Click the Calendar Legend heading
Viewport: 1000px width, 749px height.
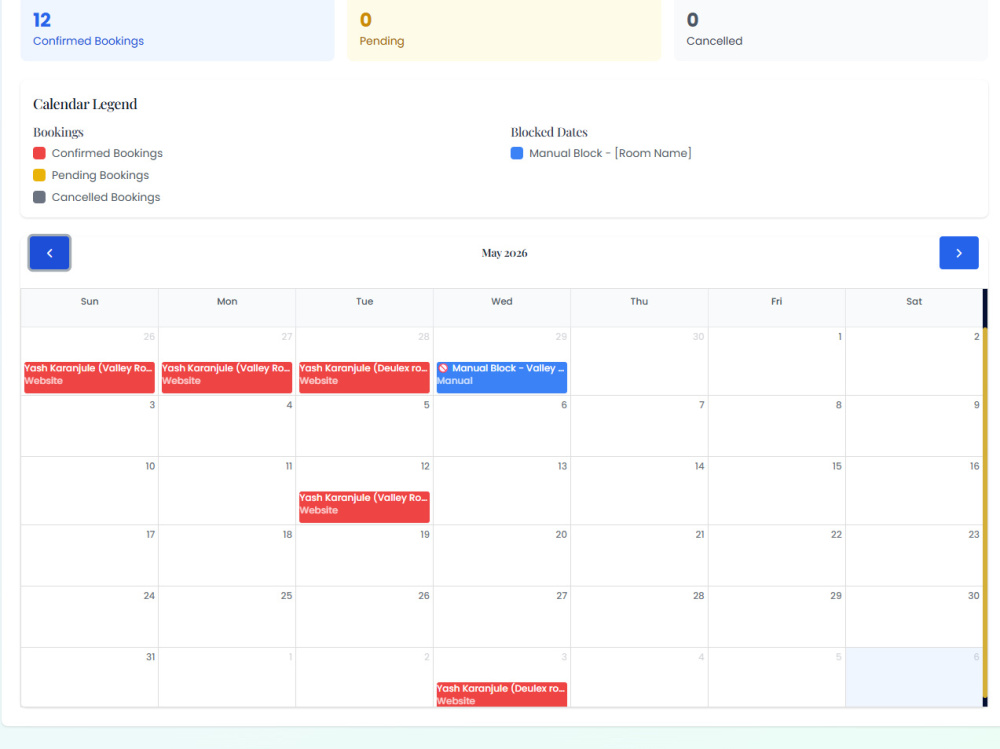coord(85,104)
